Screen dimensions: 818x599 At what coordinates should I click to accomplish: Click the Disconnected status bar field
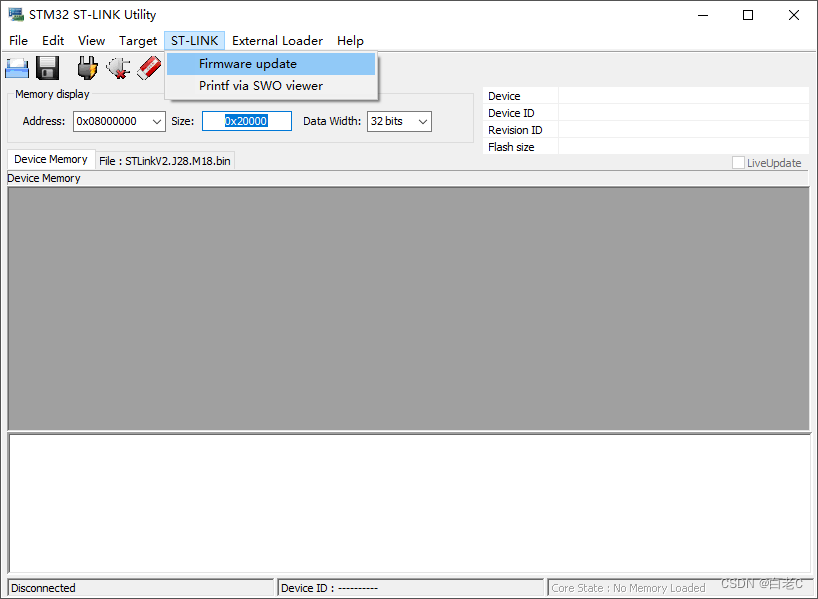pos(140,588)
